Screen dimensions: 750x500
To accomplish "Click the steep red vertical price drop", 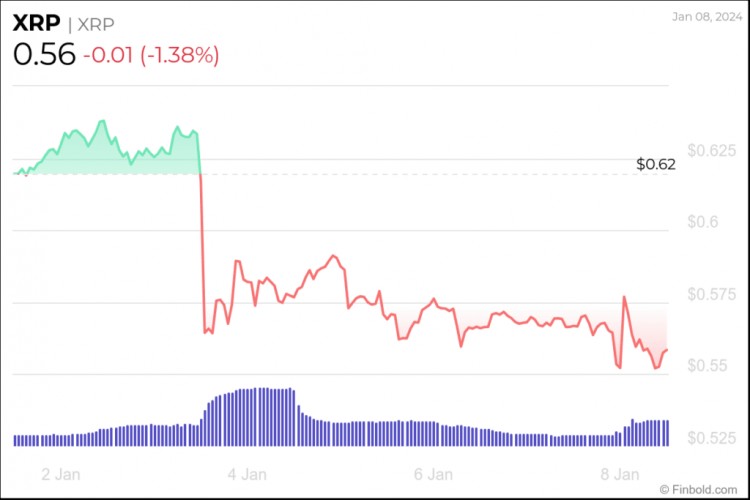I will pyautogui.click(x=203, y=250).
